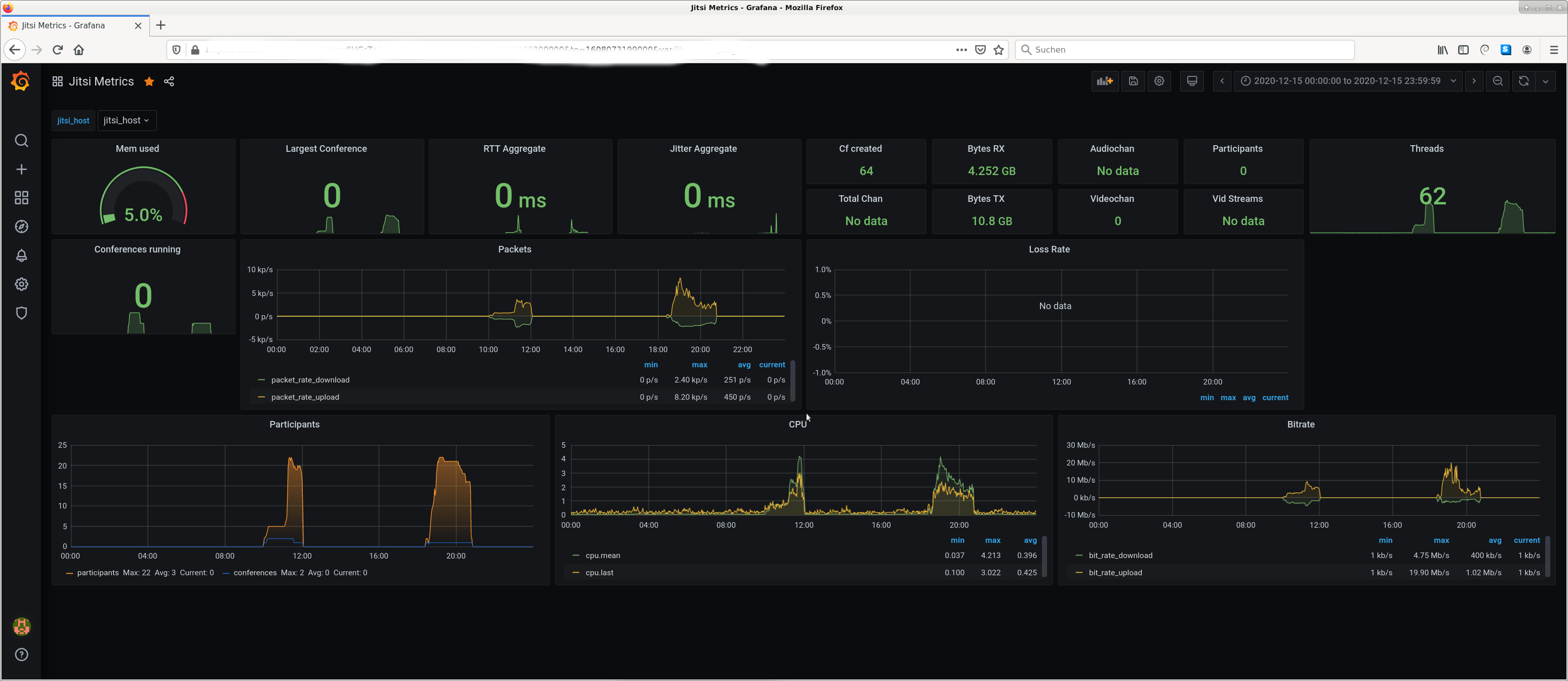Click the Jitsi Metrics dashboard title
Image resolution: width=1568 pixels, height=681 pixels.
[101, 81]
